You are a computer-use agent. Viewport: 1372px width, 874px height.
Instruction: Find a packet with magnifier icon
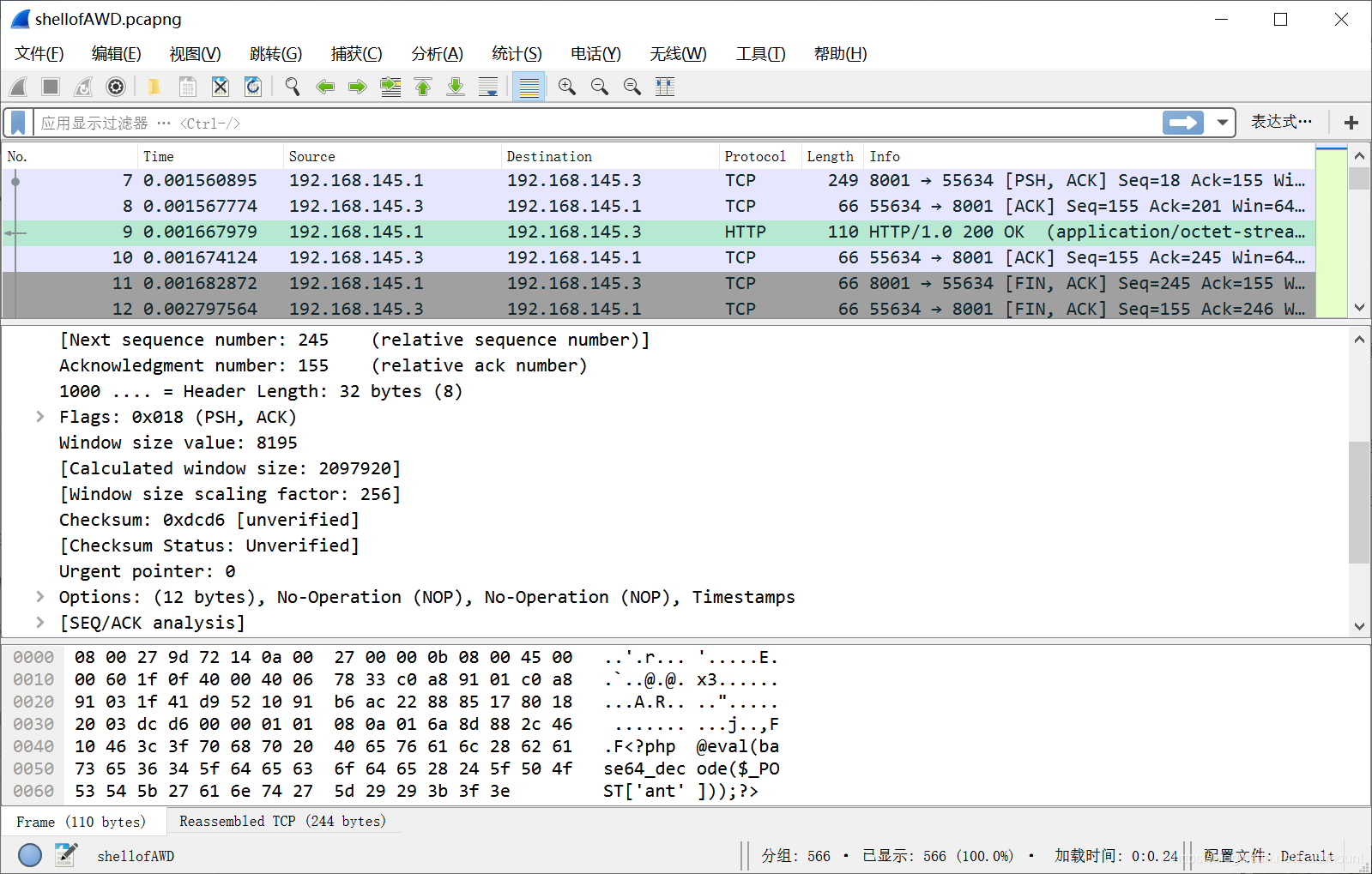tap(293, 87)
